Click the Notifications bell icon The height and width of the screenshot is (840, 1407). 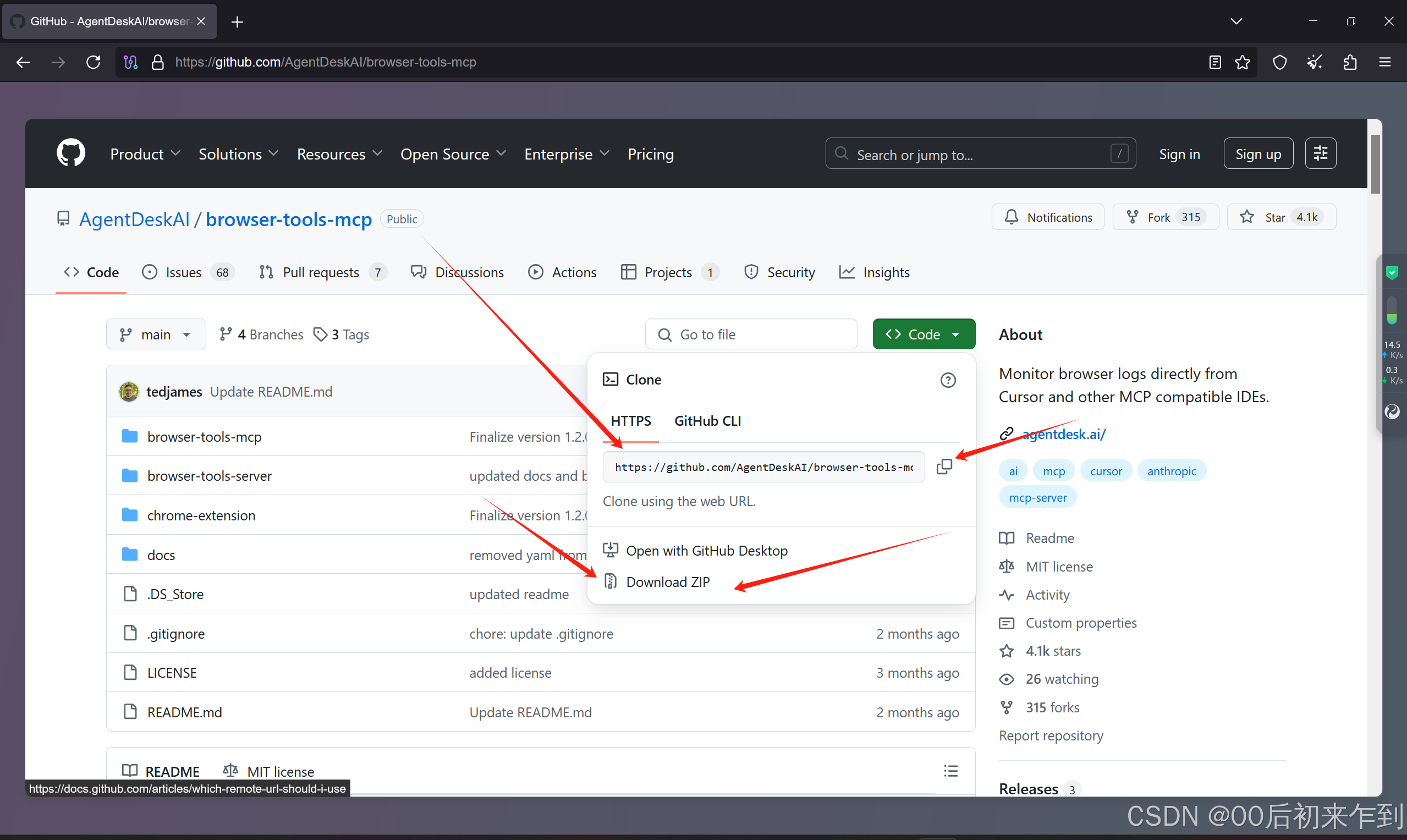coord(1013,216)
